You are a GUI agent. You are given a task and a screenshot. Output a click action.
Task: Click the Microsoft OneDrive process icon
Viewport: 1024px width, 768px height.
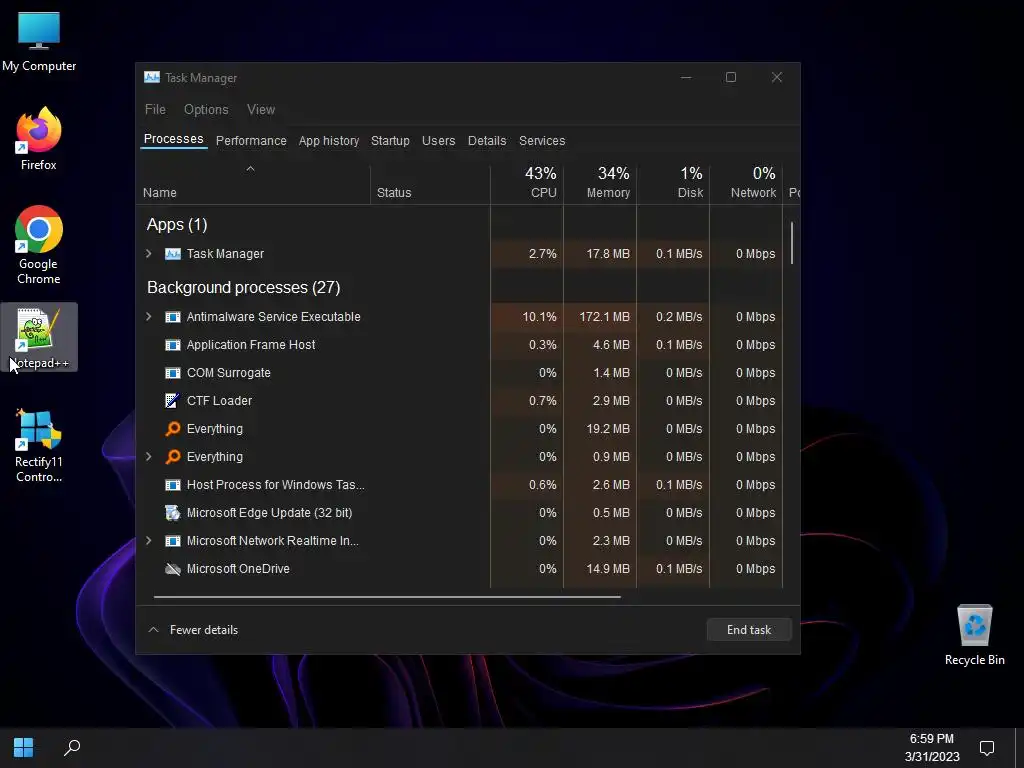coord(172,569)
